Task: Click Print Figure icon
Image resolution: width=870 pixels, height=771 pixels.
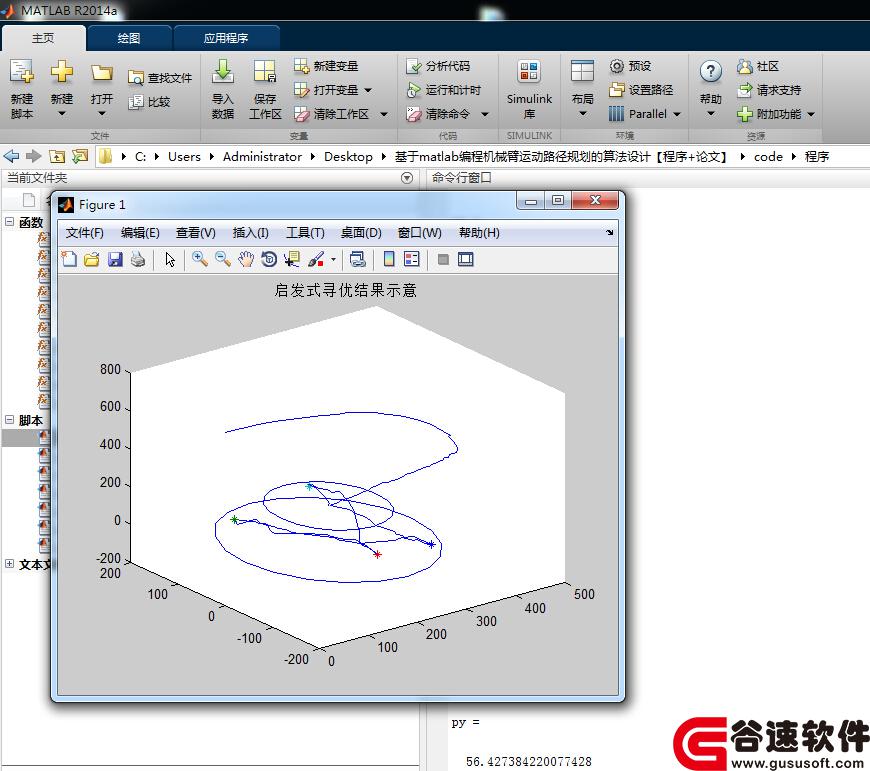Action: [138, 259]
